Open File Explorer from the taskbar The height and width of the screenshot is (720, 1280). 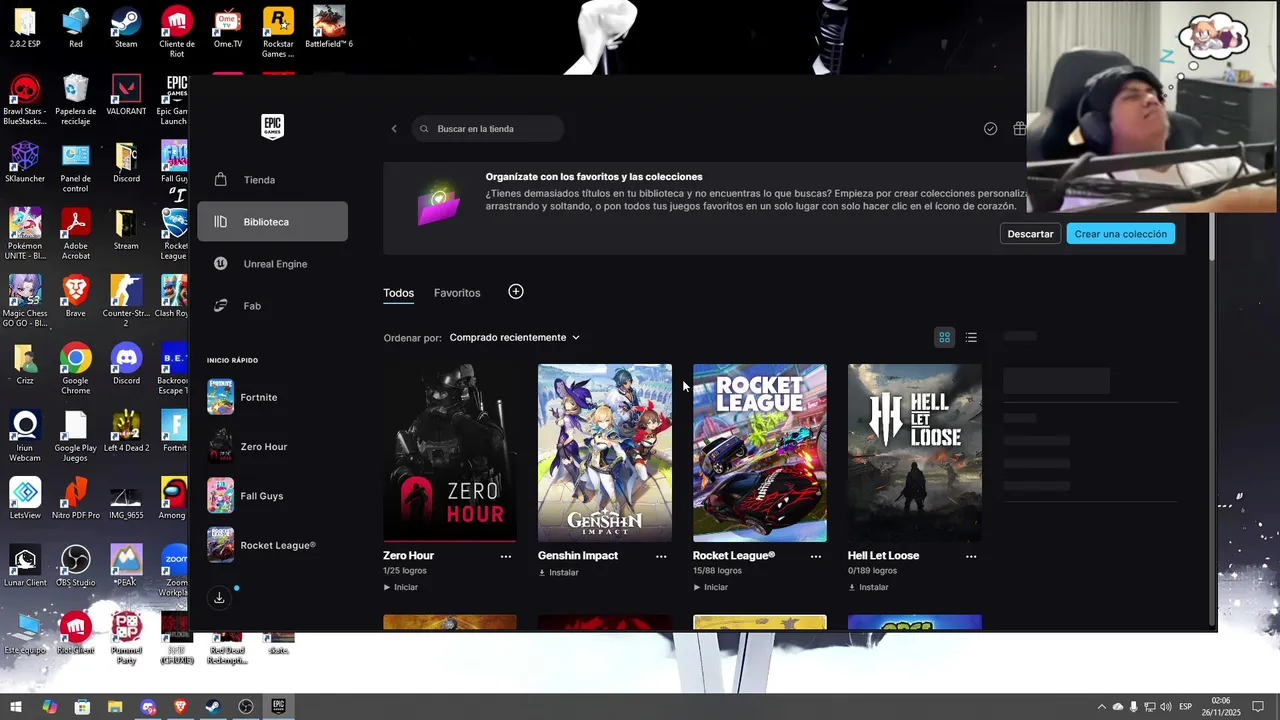[x=115, y=707]
